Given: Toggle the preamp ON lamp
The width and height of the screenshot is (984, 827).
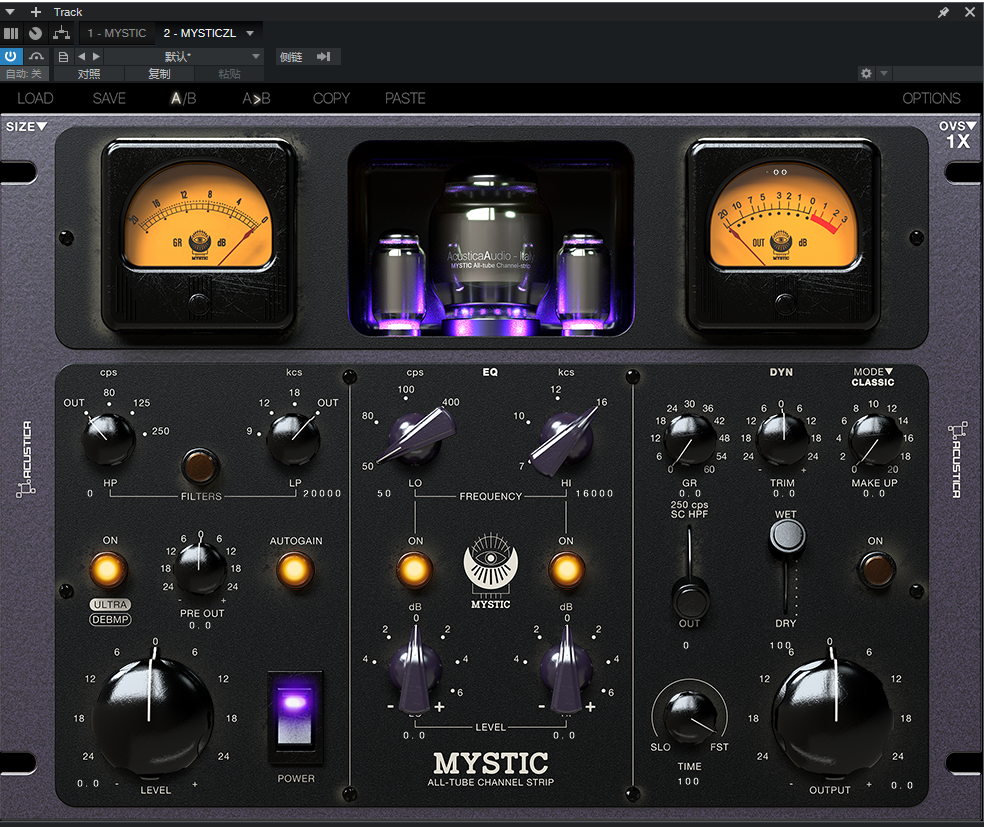Looking at the screenshot, I should click(108, 570).
